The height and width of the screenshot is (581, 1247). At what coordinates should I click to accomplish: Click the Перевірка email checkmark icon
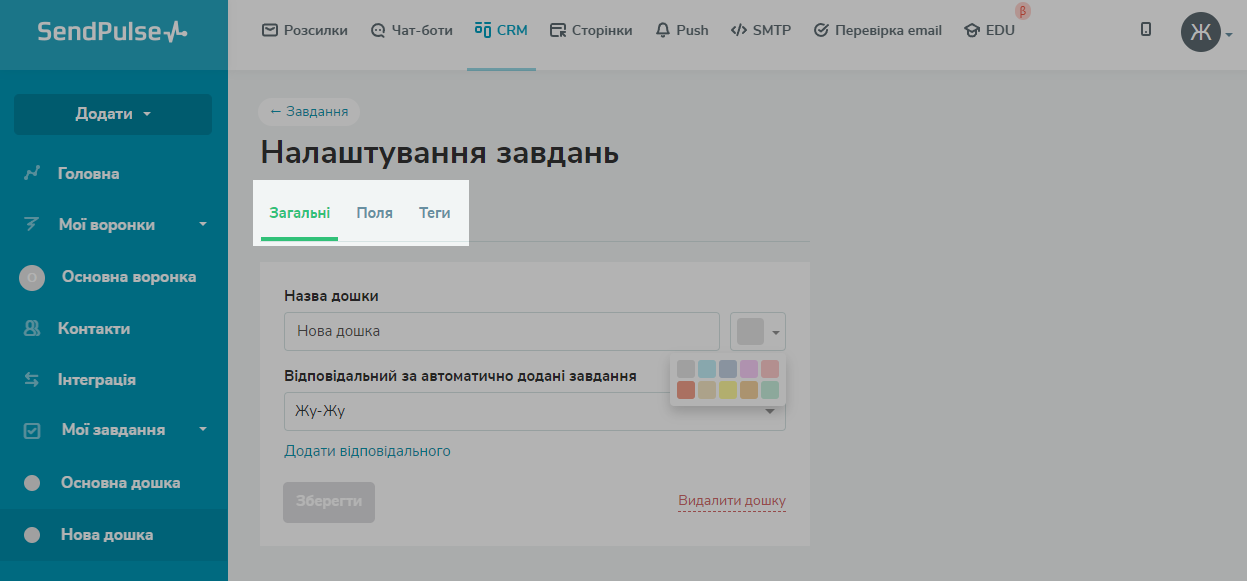821,30
